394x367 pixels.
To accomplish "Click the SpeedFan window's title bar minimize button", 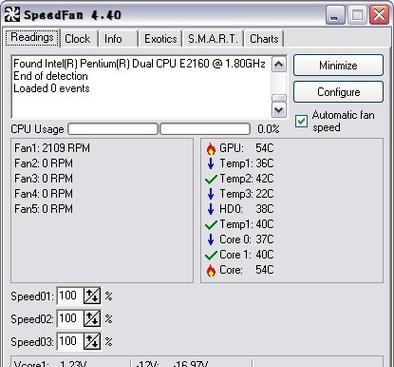I will 336,15.
